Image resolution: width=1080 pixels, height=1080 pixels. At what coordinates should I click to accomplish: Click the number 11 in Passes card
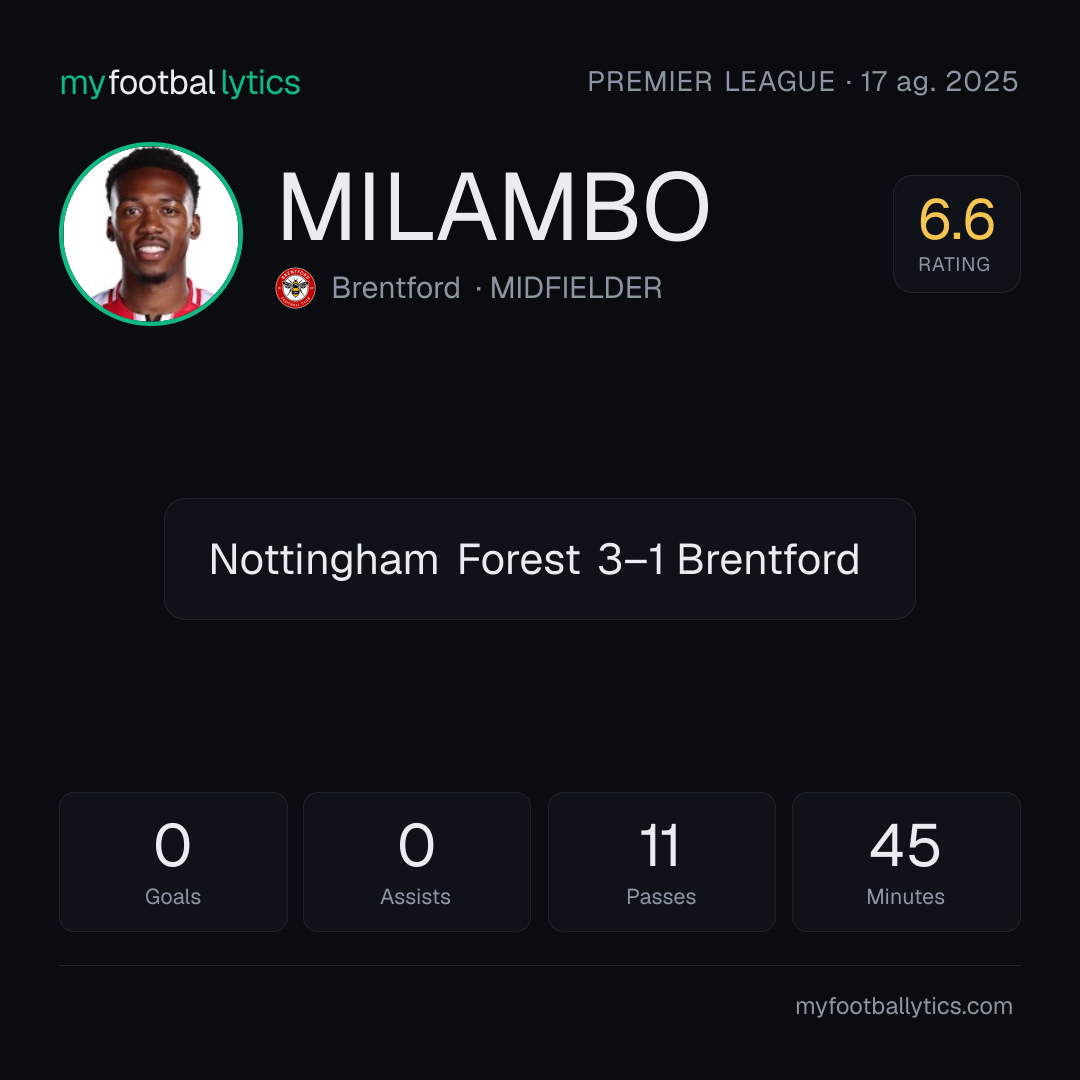659,845
